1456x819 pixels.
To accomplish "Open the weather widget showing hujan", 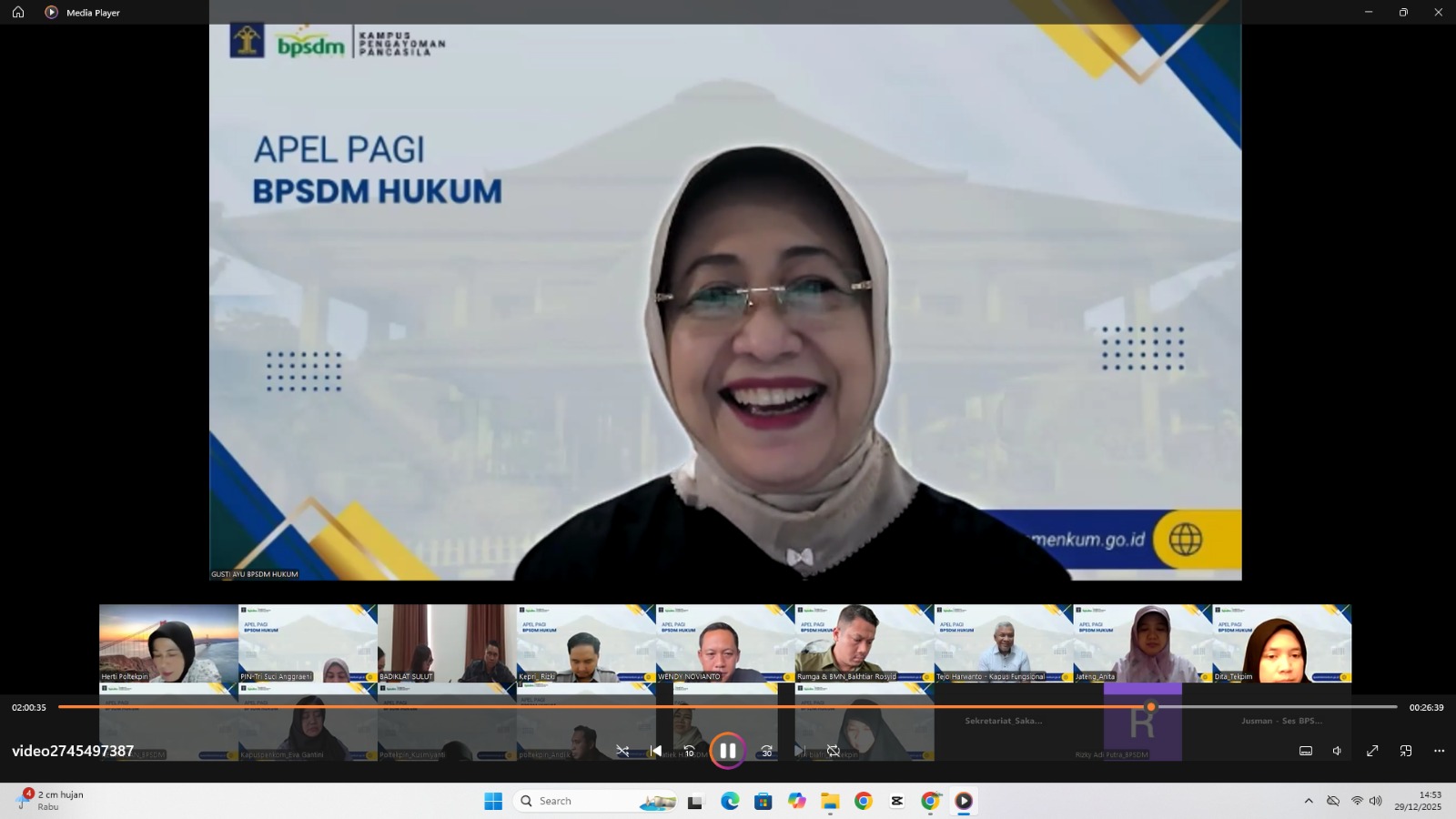I will point(50,801).
